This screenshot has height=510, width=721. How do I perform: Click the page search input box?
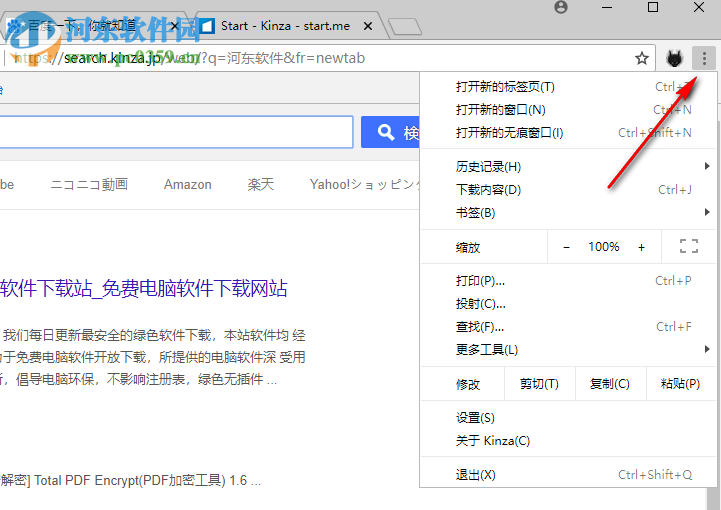pos(176,132)
